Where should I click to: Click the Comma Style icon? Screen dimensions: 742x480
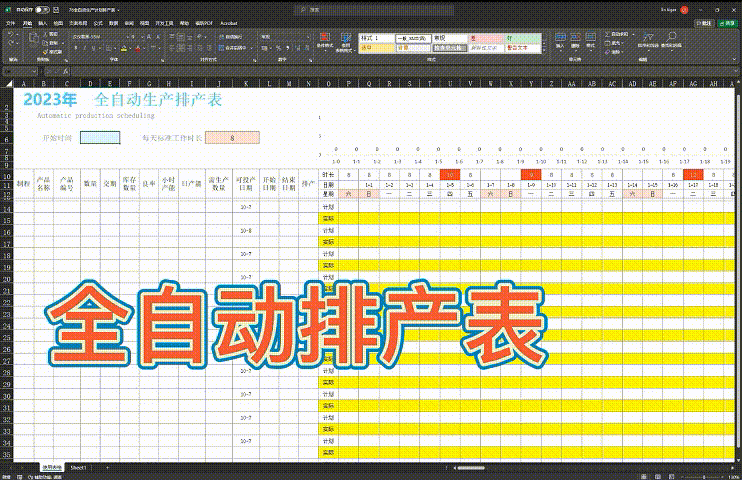[x=287, y=48]
